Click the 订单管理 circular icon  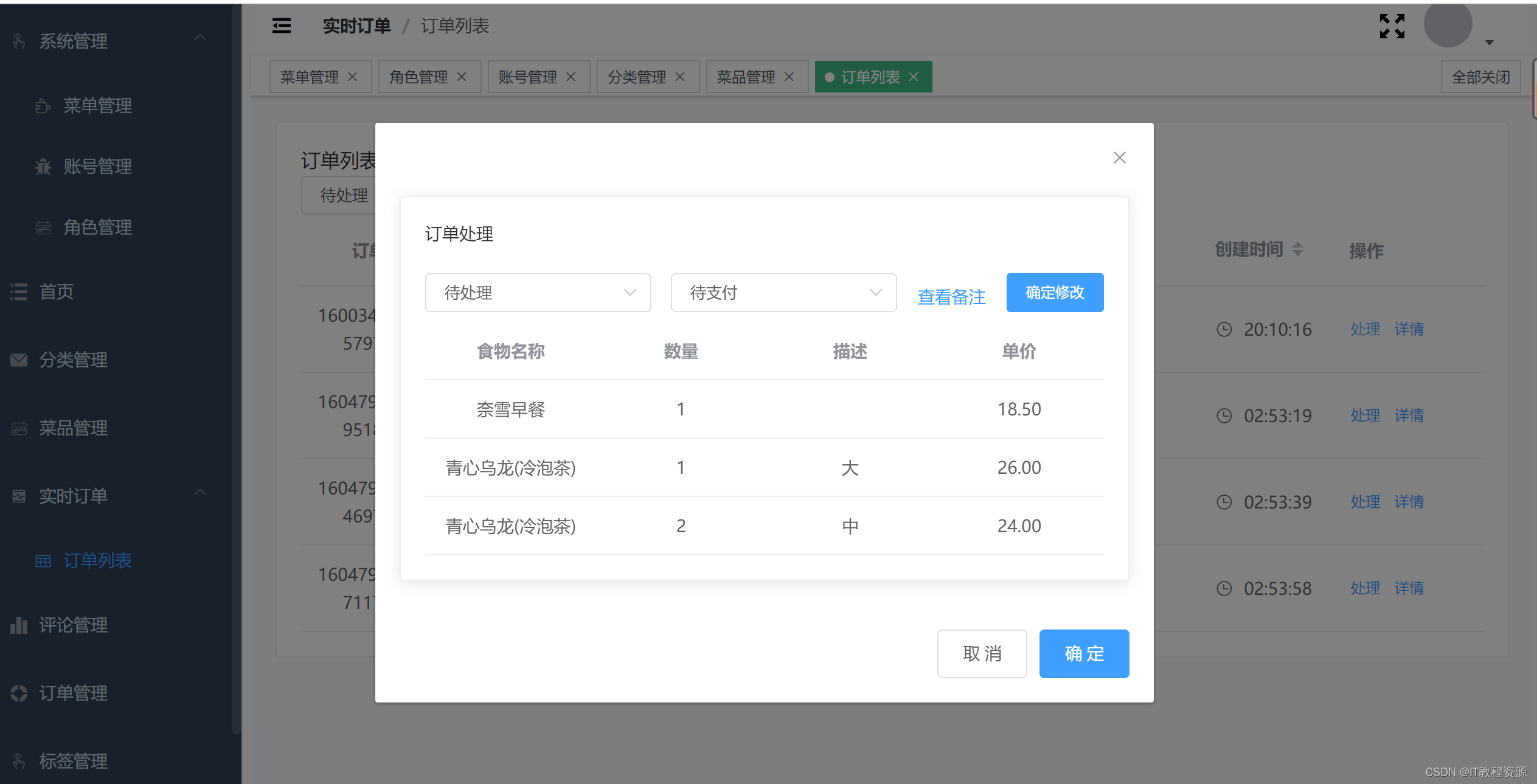click(19, 693)
